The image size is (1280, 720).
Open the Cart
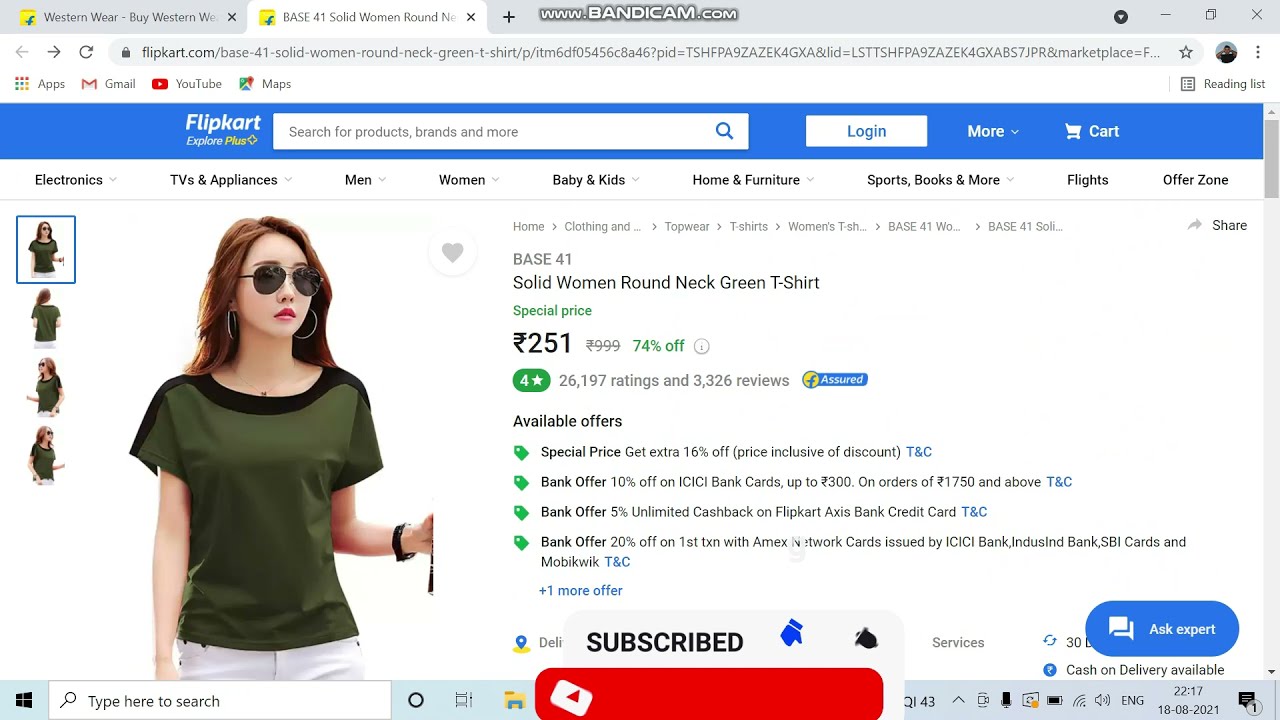tap(1091, 131)
